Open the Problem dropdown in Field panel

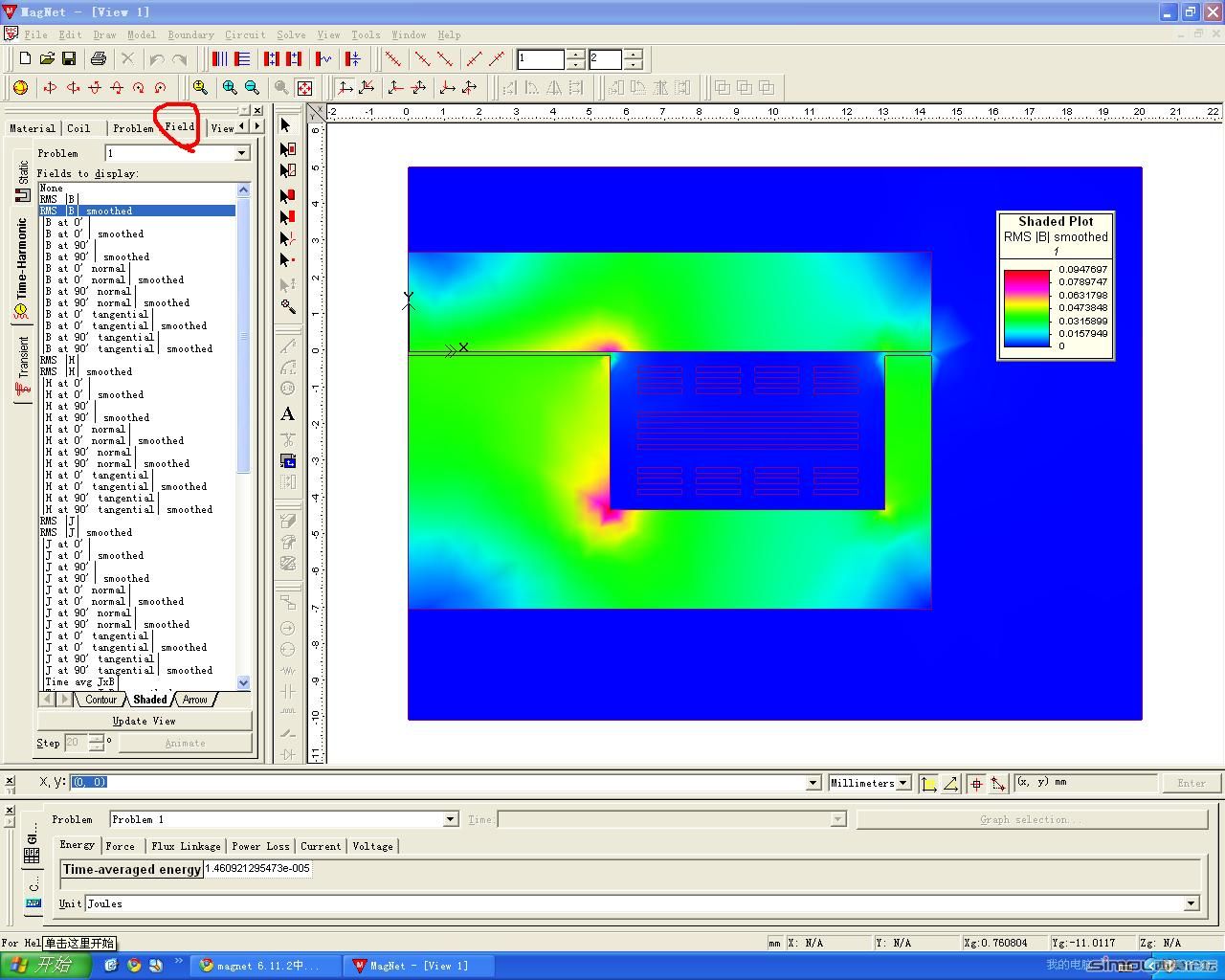[241, 153]
